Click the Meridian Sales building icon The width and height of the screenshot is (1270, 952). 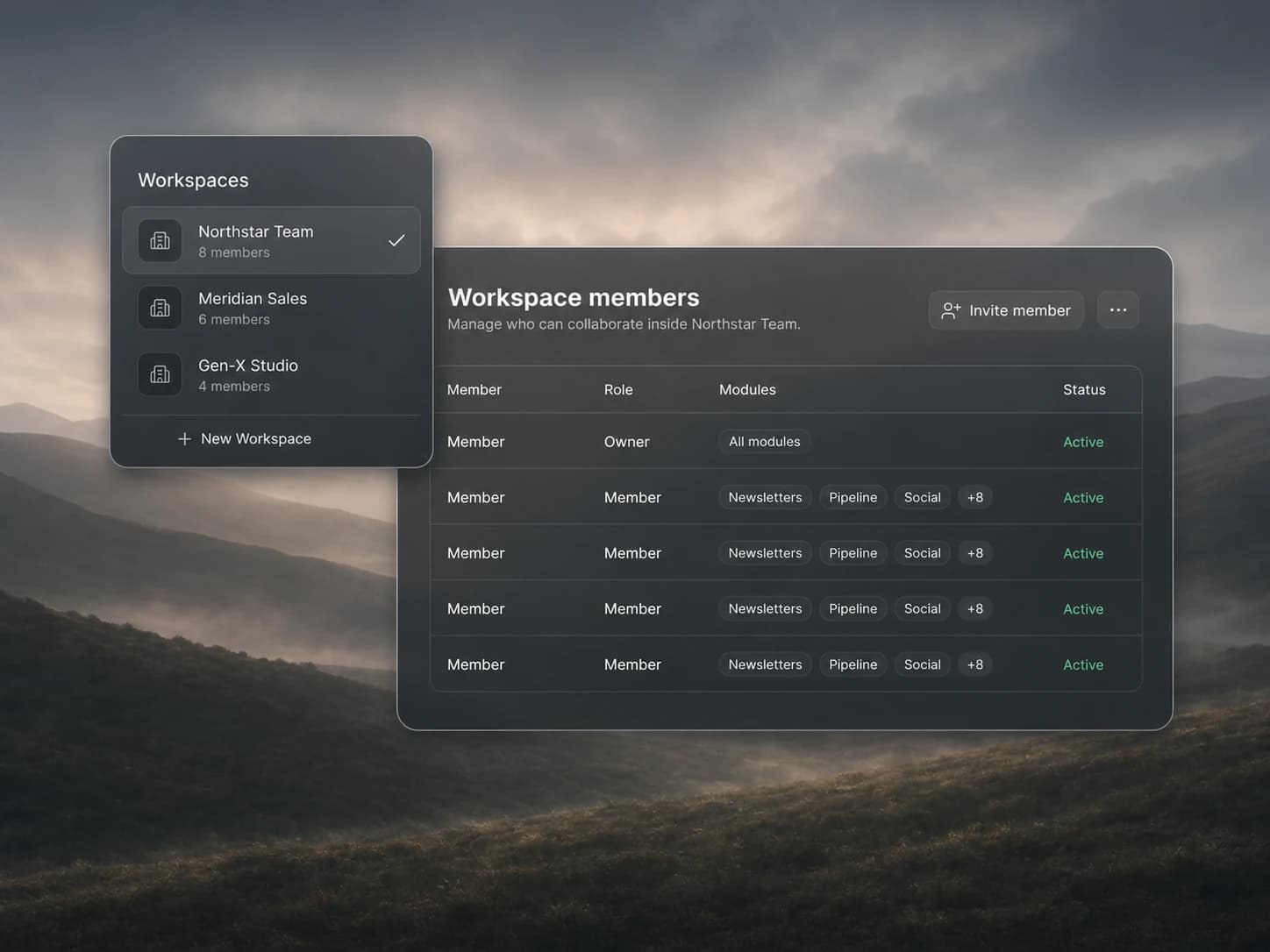point(160,308)
